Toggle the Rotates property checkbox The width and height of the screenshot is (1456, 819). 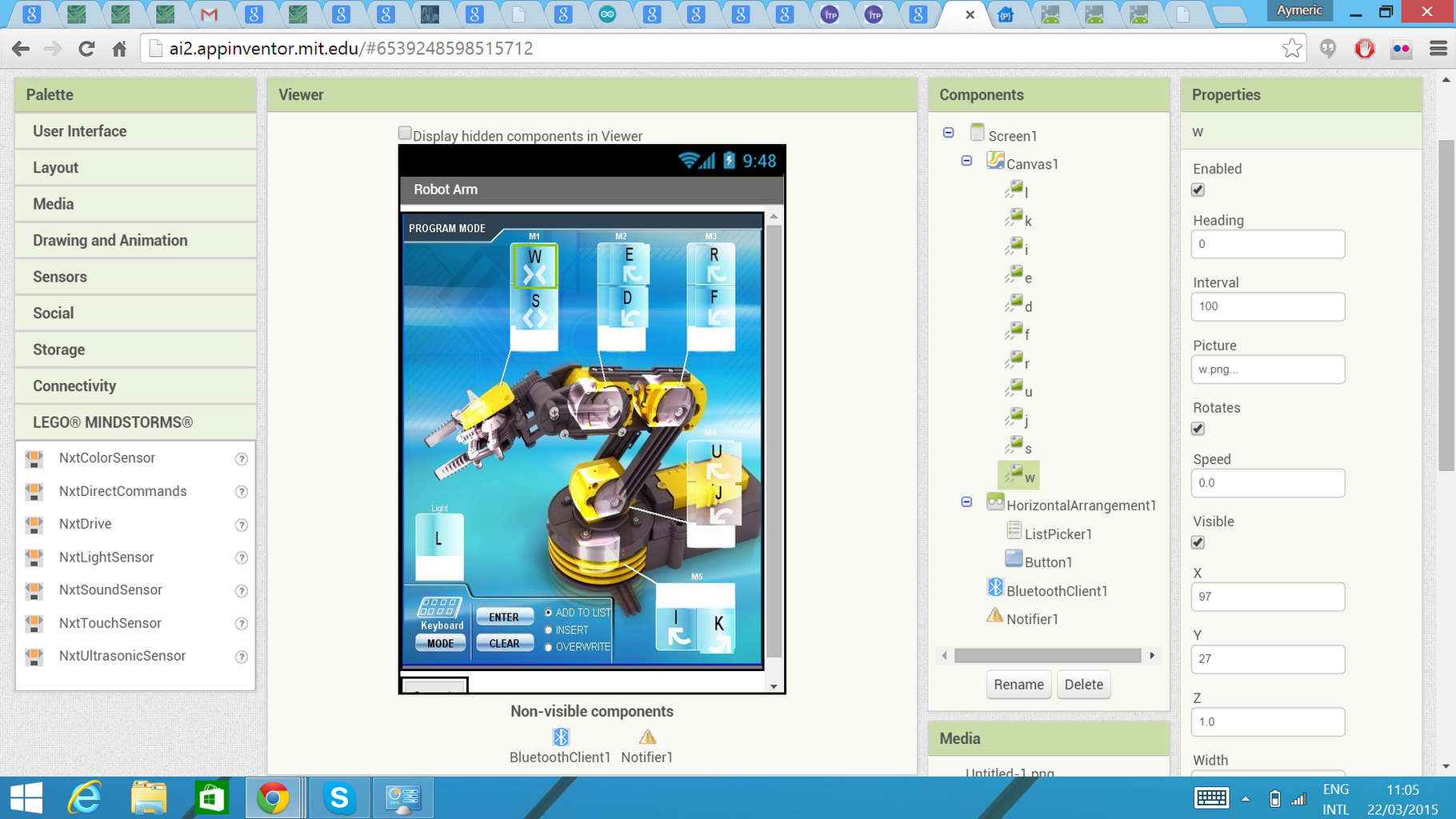(1198, 429)
